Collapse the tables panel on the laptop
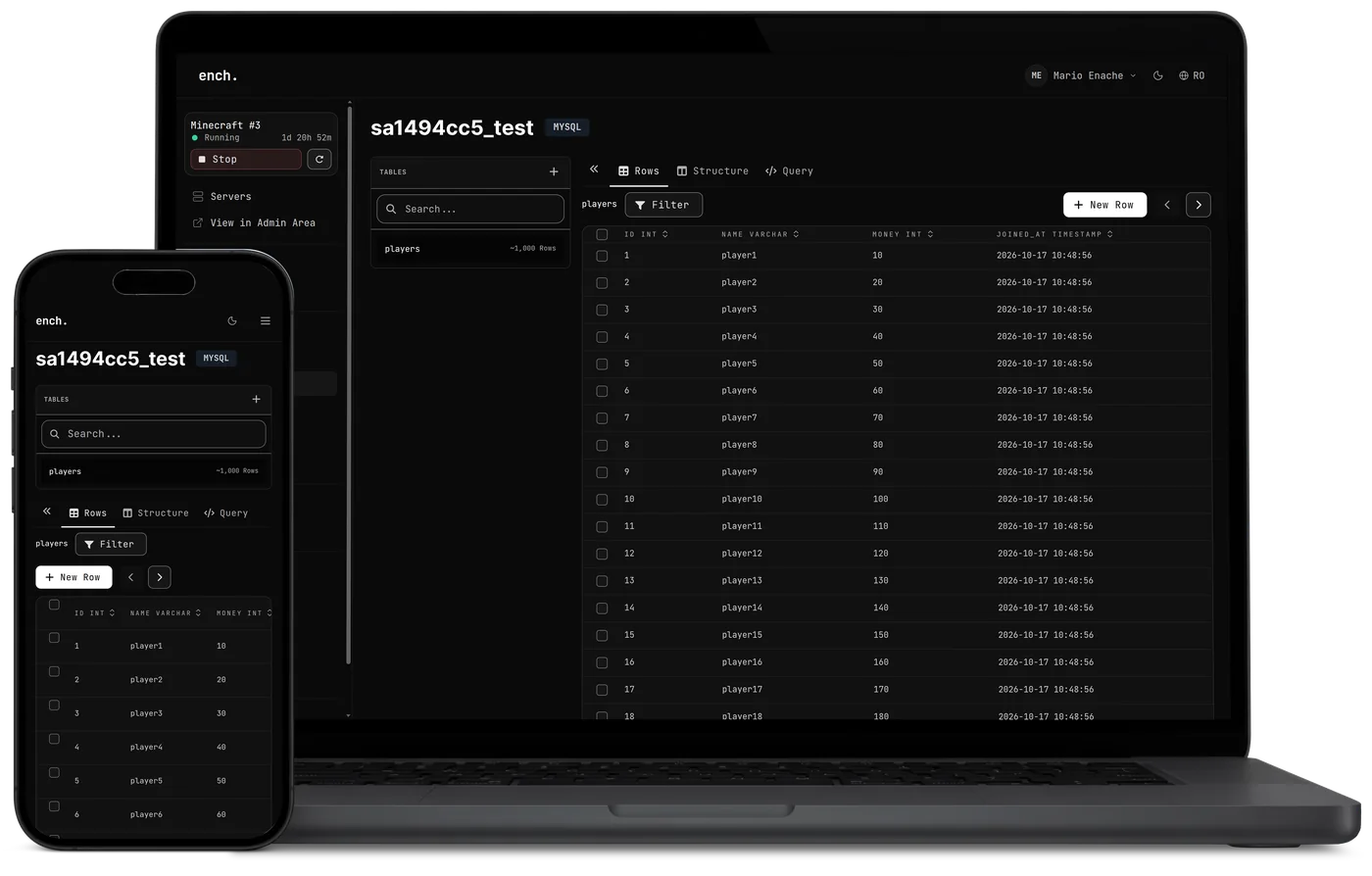Viewport: 1372px width, 876px height. pos(594,170)
